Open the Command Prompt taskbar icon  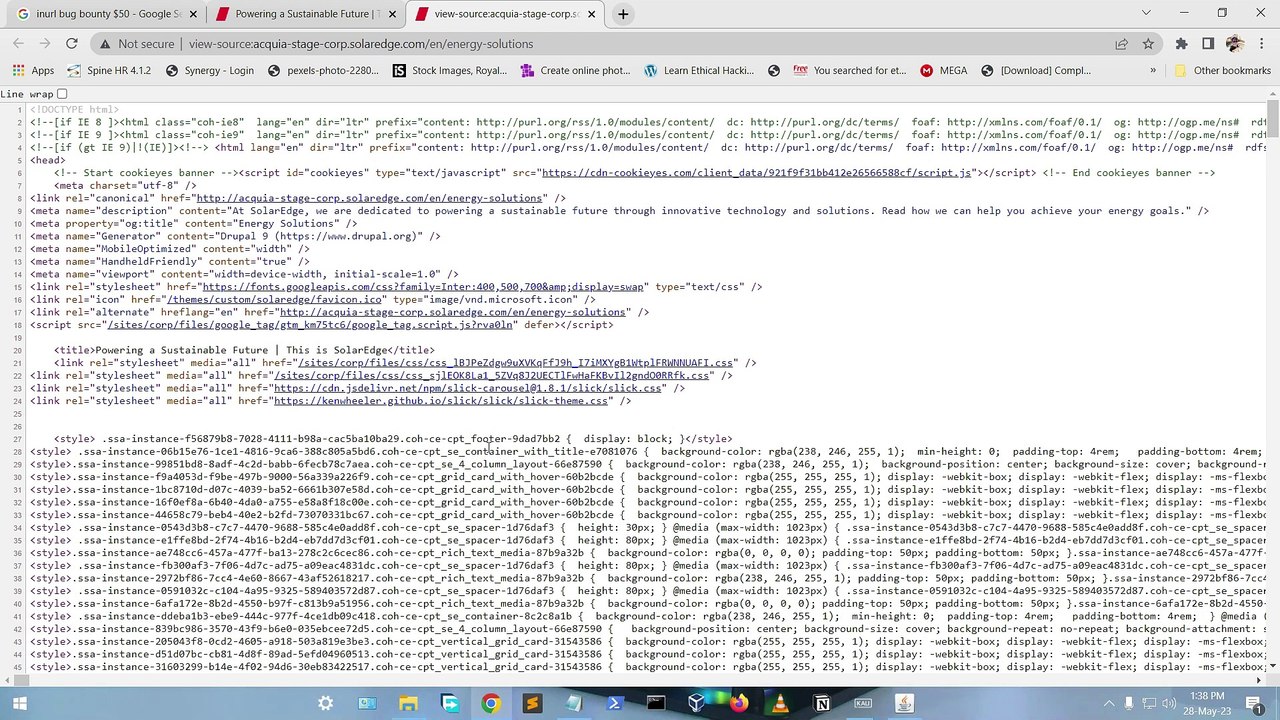655,703
